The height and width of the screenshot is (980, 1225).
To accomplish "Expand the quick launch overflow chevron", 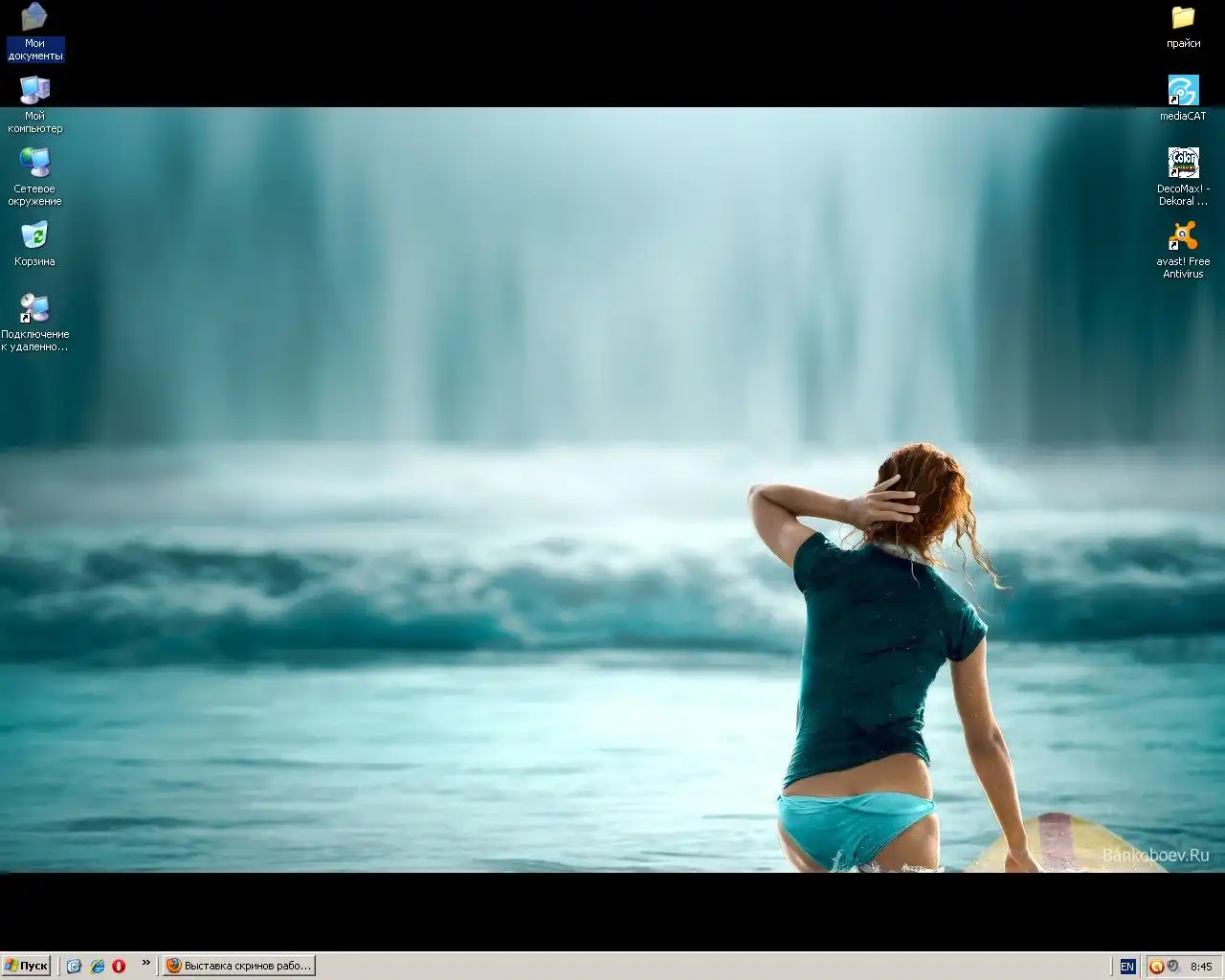I will pyautogui.click(x=145, y=963).
